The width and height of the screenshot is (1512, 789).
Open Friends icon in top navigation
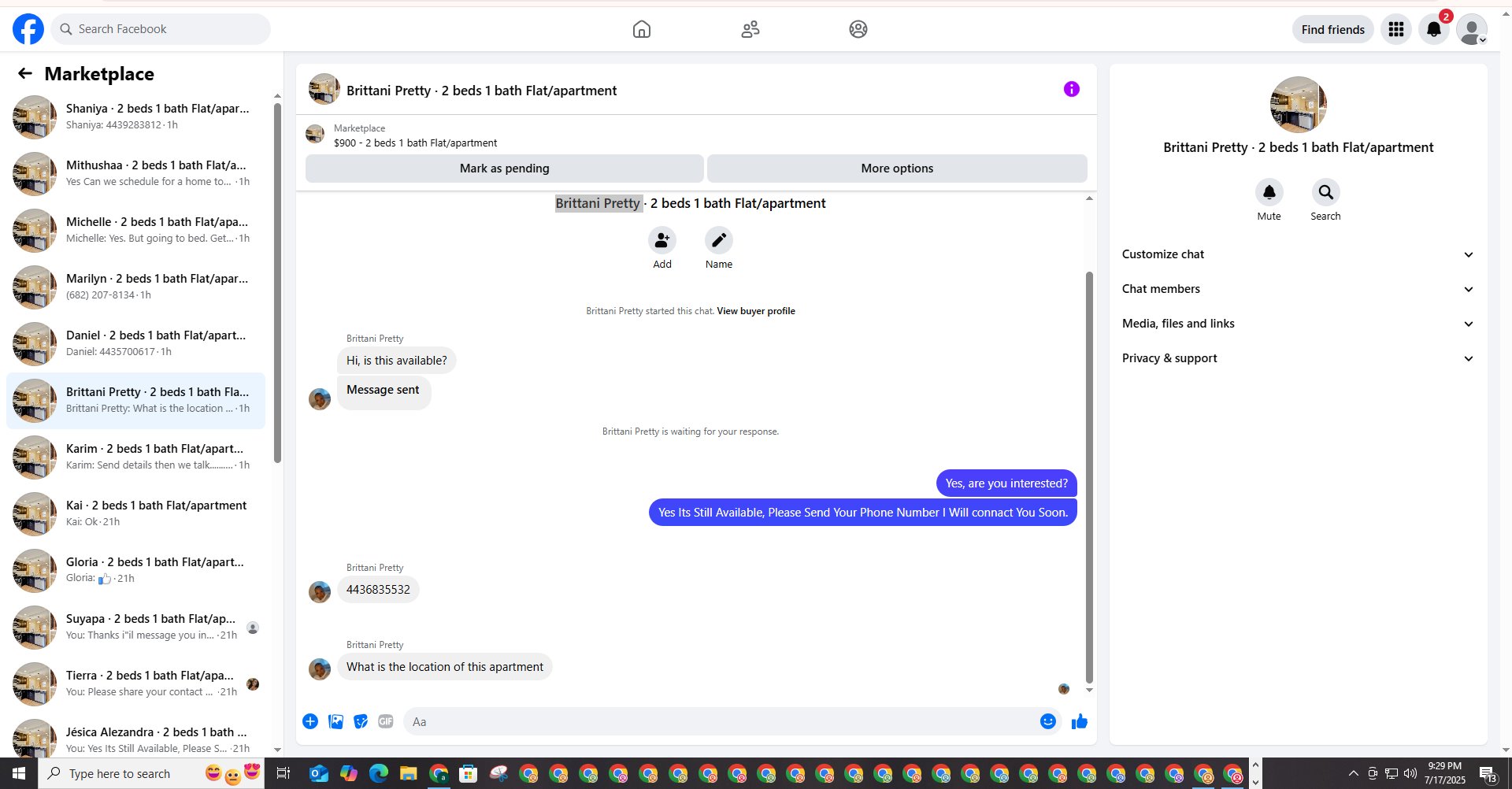point(750,29)
